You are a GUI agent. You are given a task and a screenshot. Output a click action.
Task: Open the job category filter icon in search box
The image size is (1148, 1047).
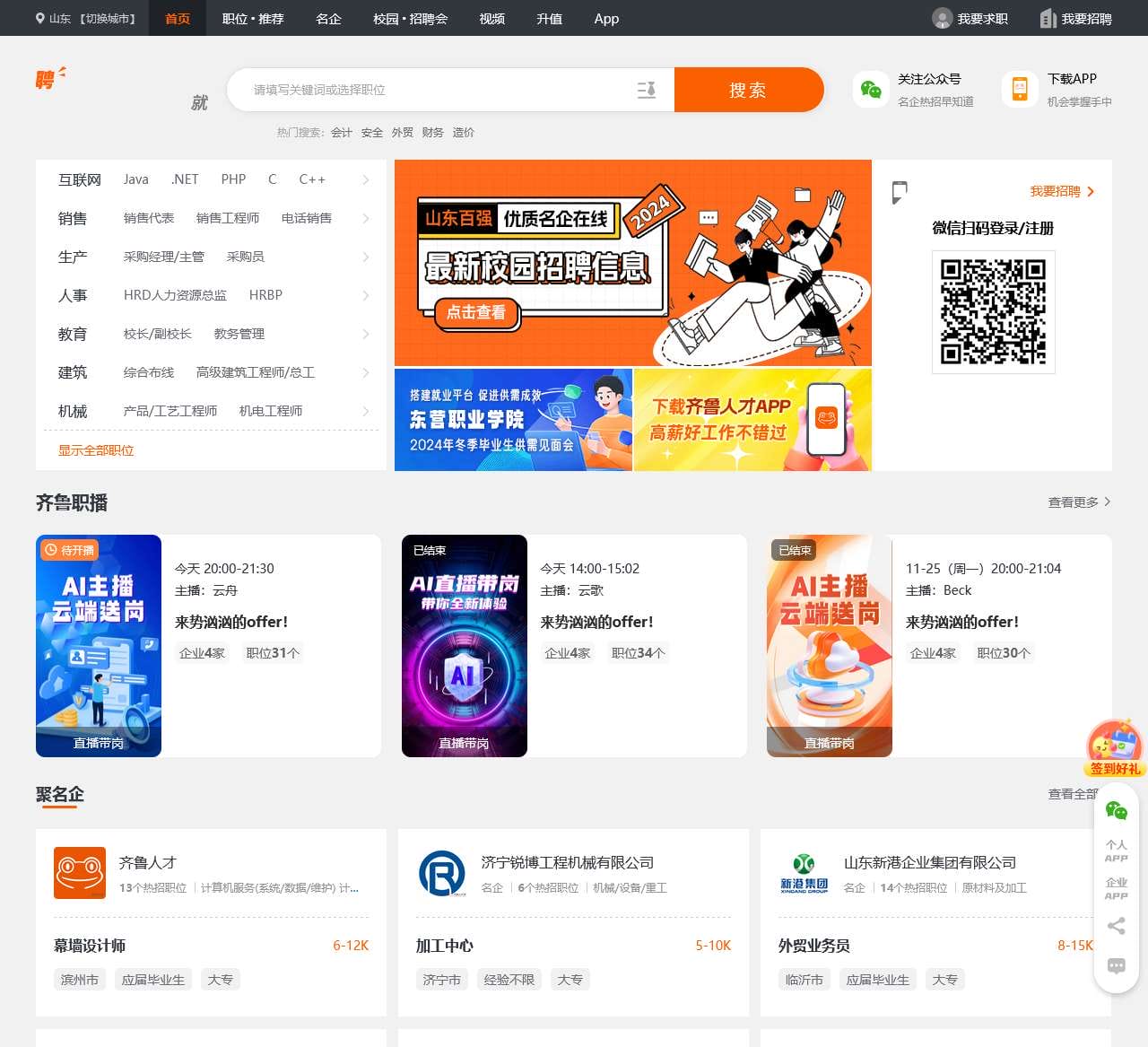point(647,90)
